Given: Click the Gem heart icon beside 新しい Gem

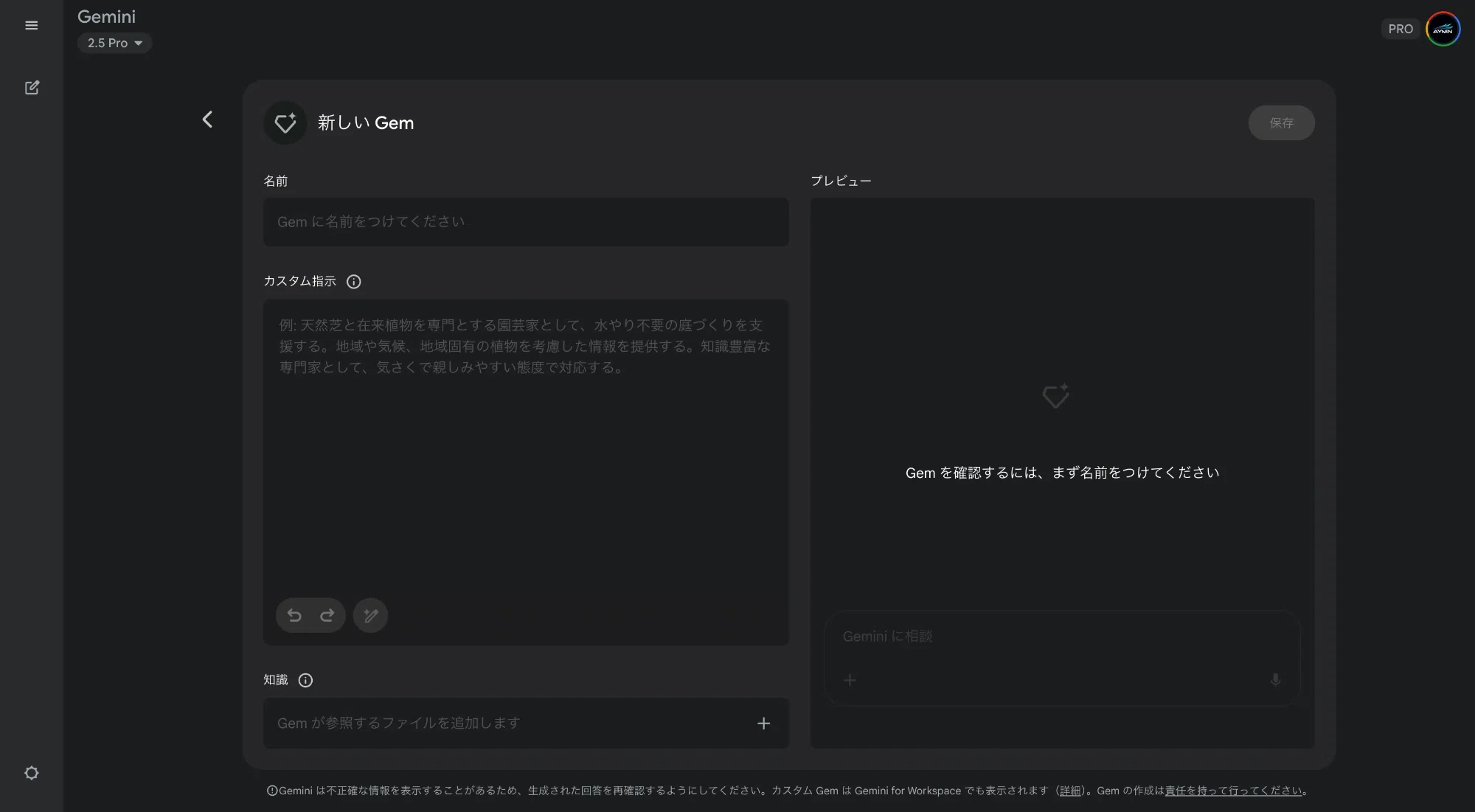Looking at the screenshot, I should [285, 122].
